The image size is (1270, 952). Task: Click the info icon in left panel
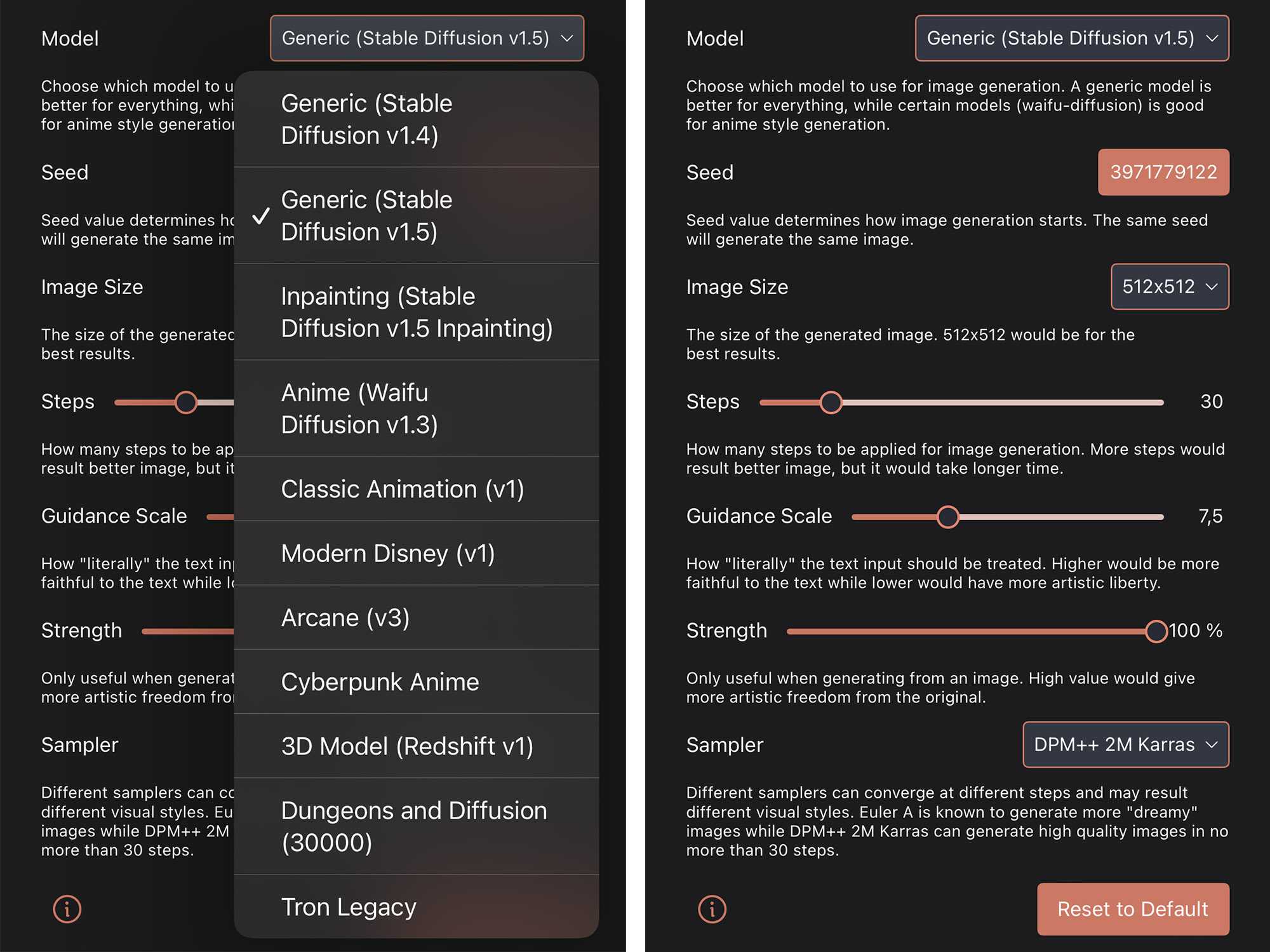click(67, 909)
